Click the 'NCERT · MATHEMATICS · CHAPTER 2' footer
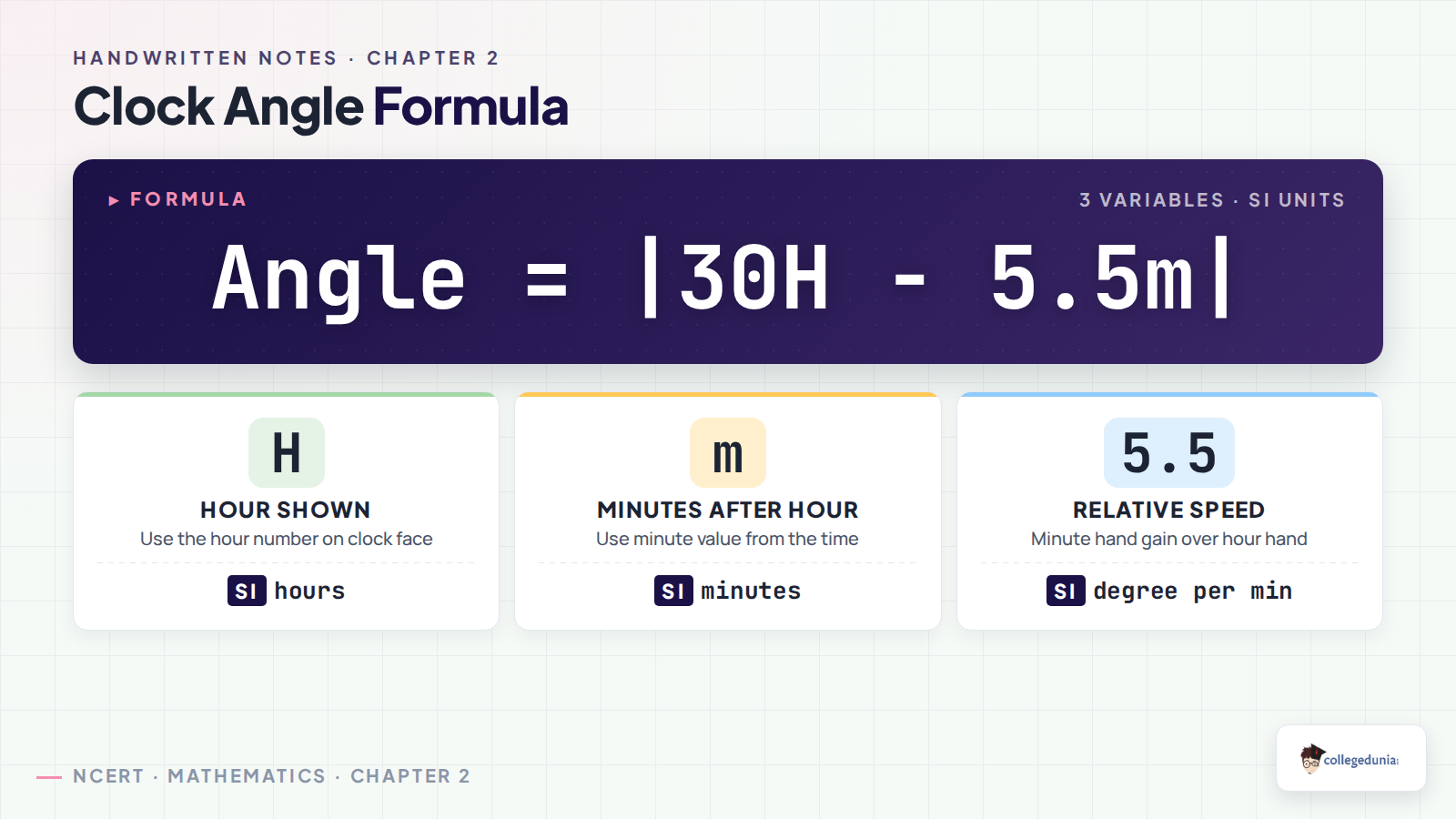1456x819 pixels. (272, 776)
